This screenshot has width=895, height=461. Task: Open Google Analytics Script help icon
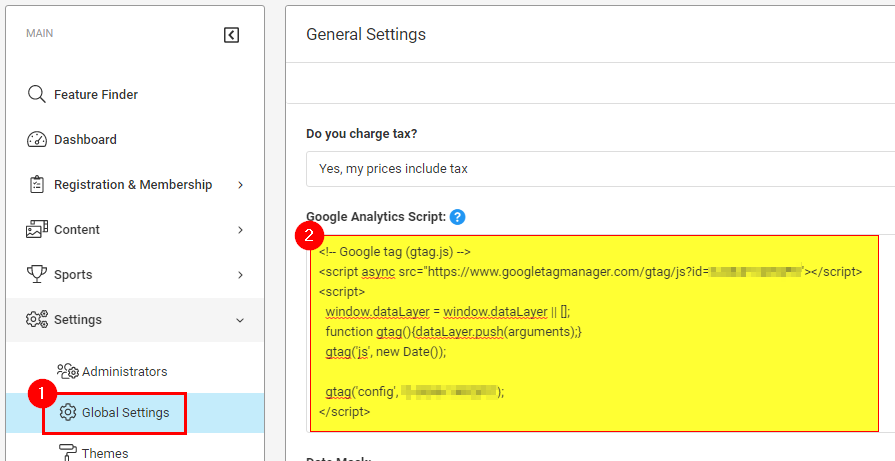click(457, 217)
